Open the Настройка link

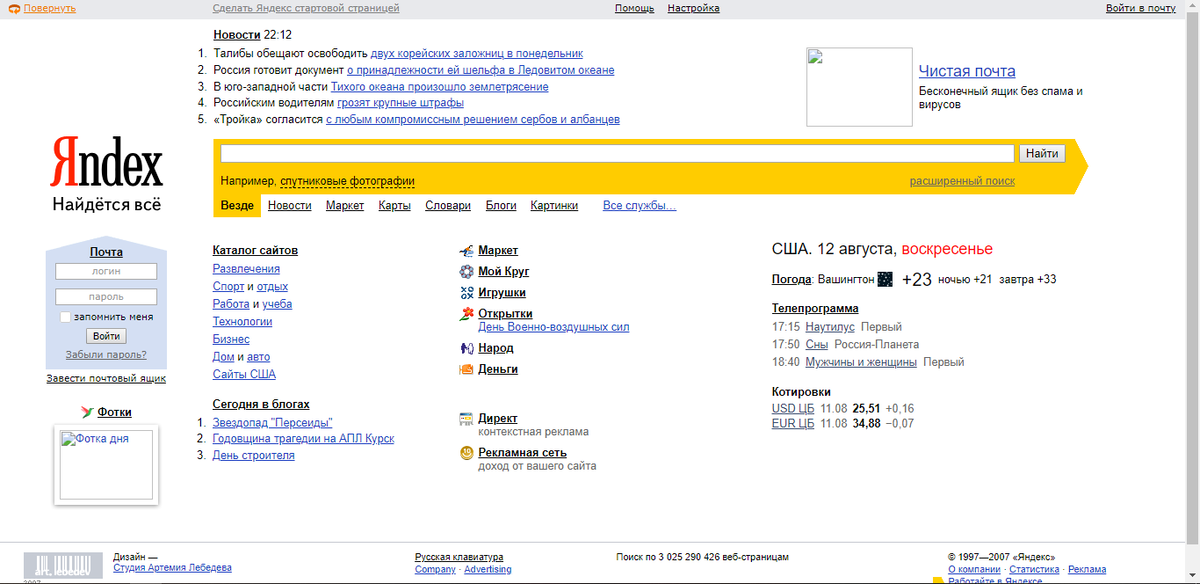pyautogui.click(x=694, y=8)
